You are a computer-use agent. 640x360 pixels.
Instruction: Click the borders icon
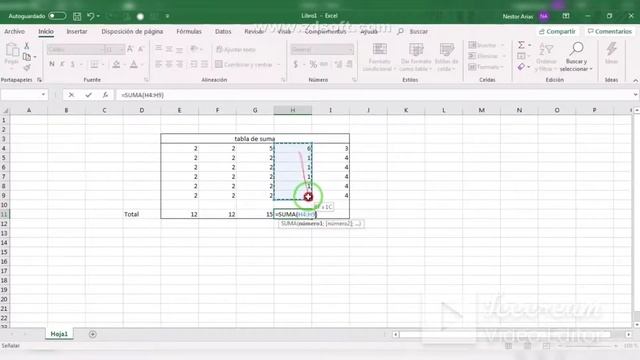coord(94,64)
